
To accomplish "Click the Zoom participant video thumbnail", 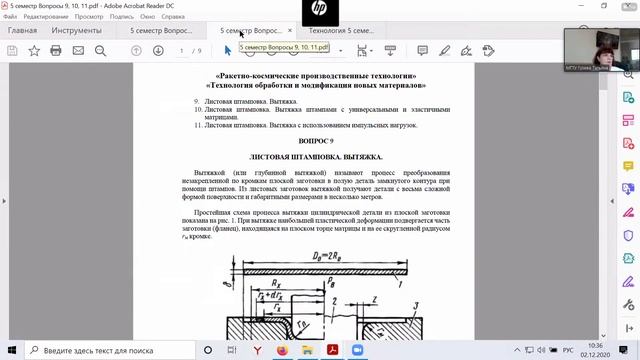I will coord(602,50).
